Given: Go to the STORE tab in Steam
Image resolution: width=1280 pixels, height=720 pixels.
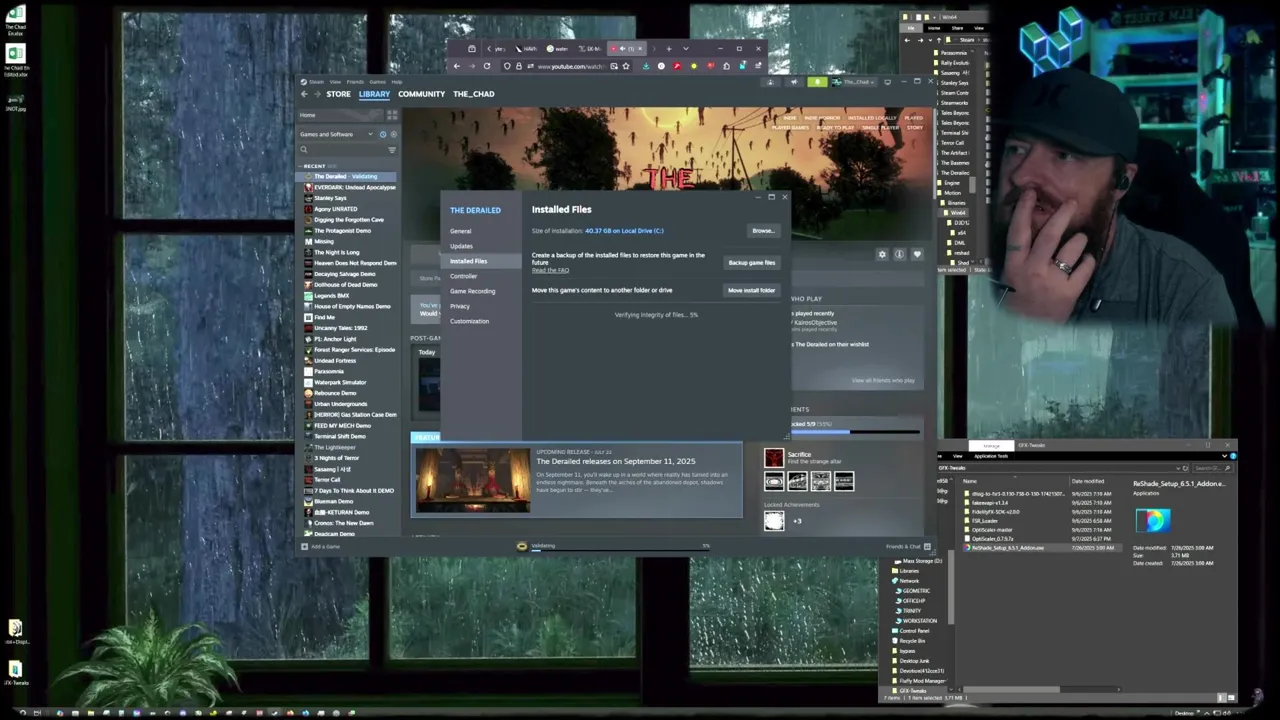Looking at the screenshot, I should coord(338,94).
